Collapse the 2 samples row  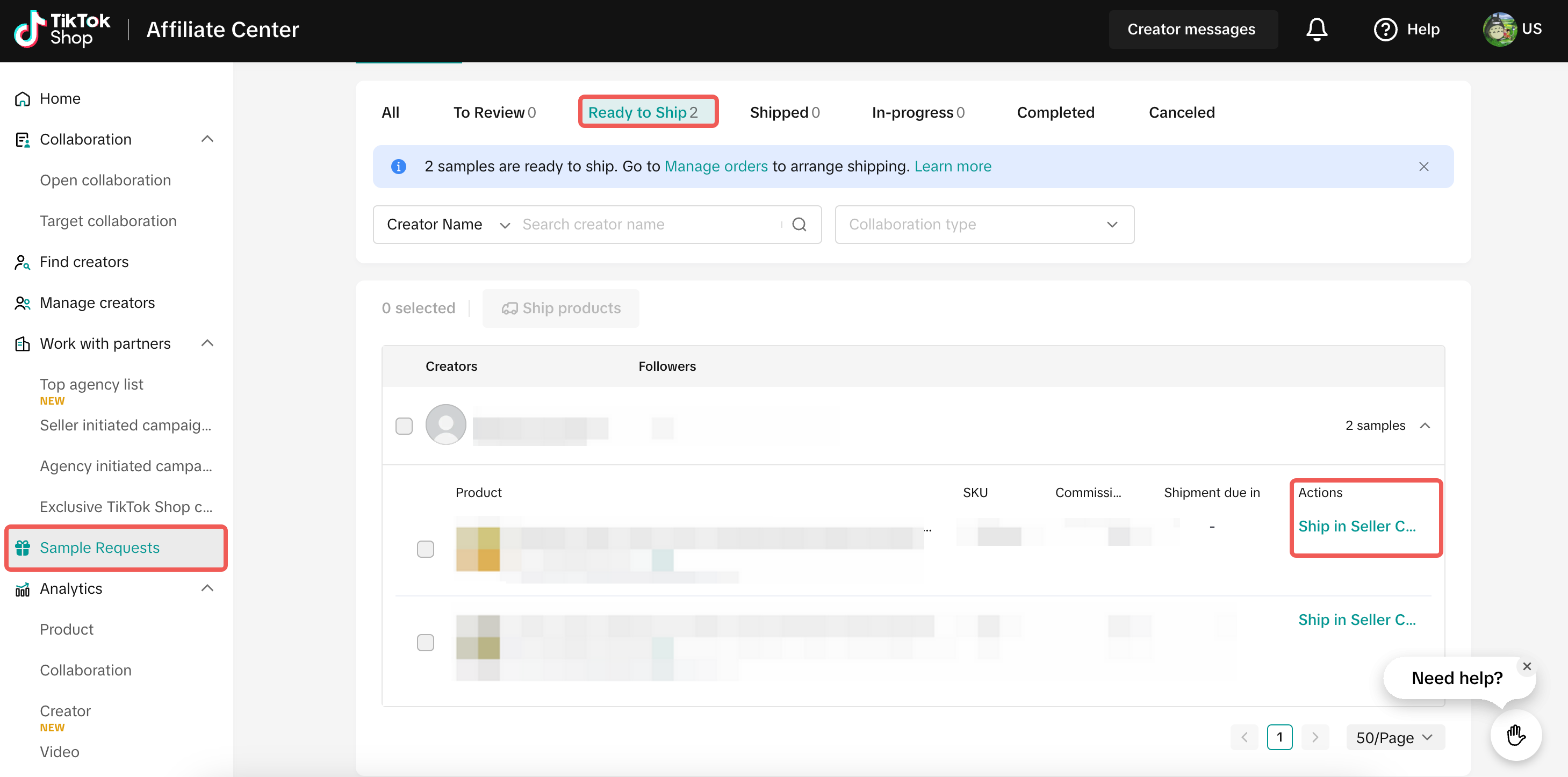click(1425, 426)
